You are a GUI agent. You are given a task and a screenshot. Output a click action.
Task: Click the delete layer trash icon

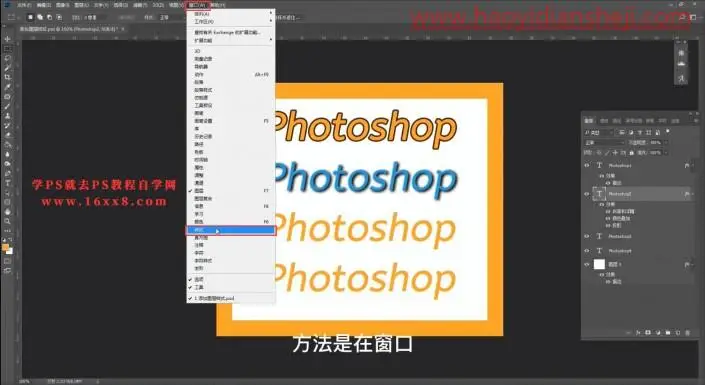tap(687, 333)
